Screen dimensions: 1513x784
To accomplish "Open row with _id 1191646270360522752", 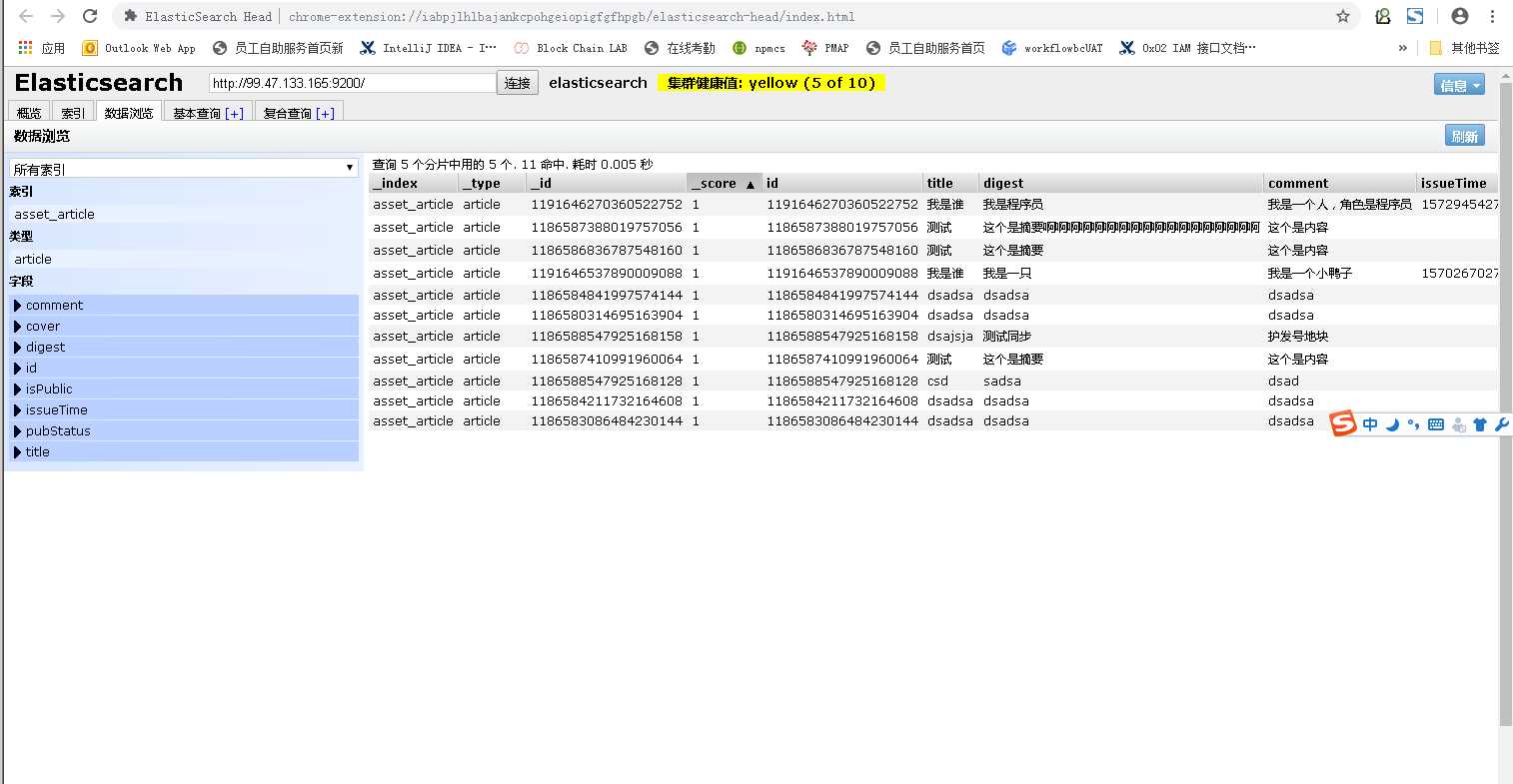I will (x=933, y=204).
